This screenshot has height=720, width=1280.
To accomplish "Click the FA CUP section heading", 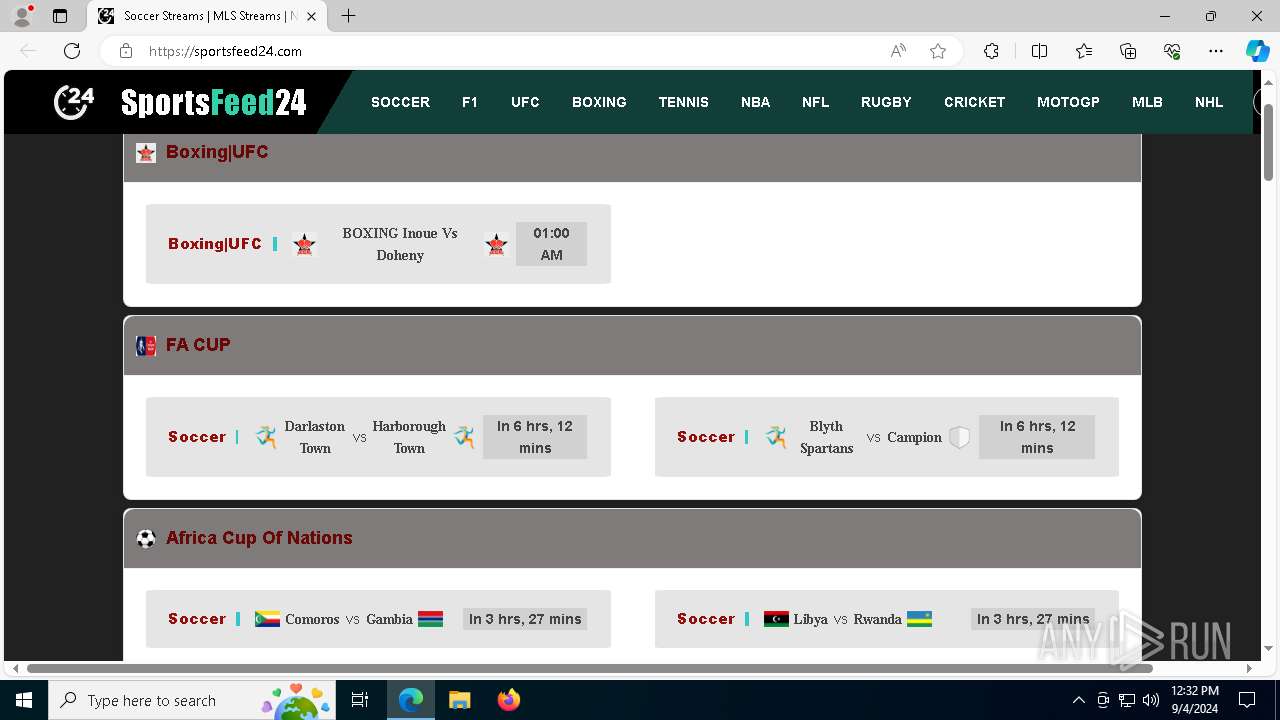I will (198, 345).
